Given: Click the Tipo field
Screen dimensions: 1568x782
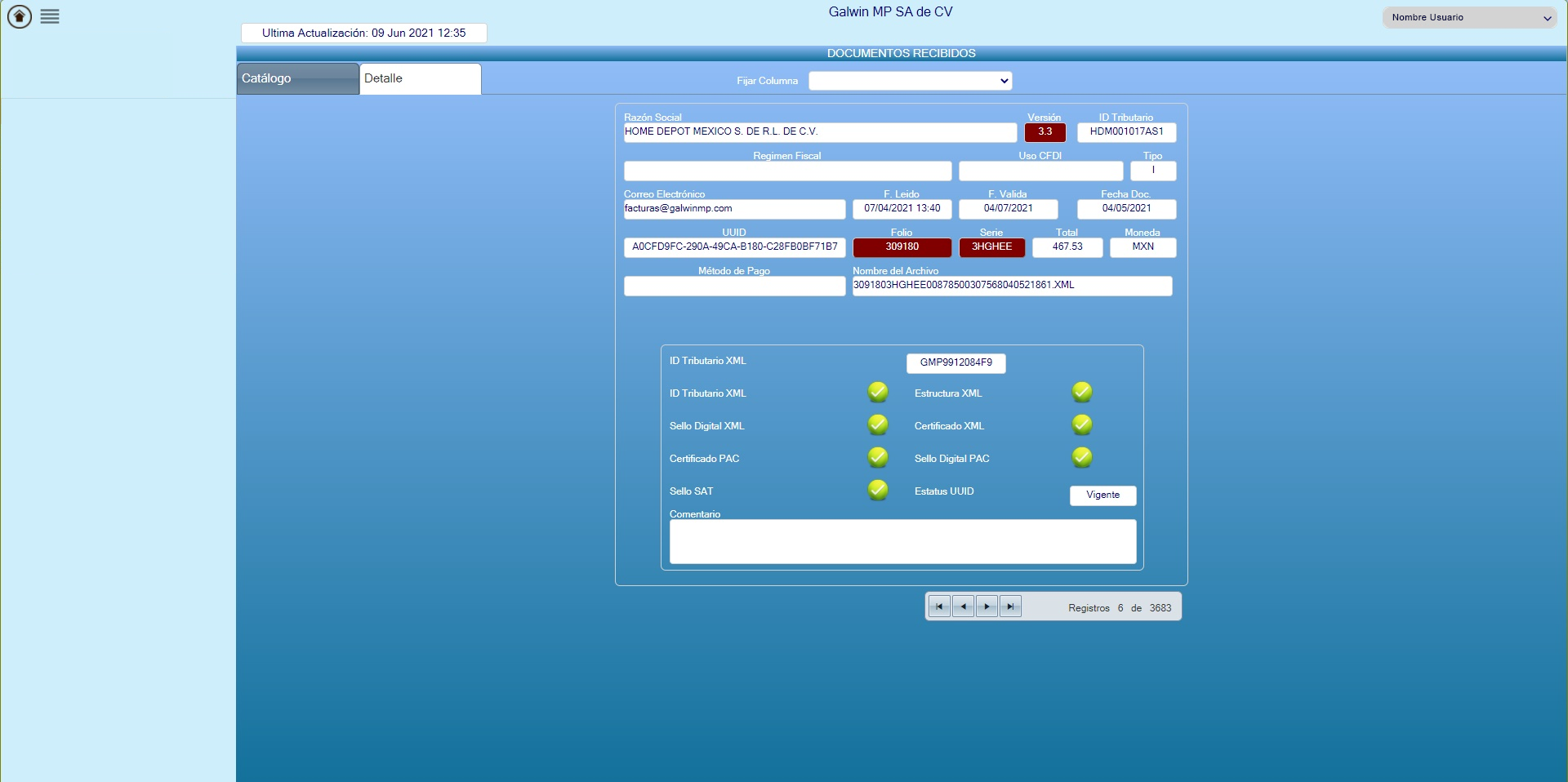Looking at the screenshot, I should [x=1153, y=171].
